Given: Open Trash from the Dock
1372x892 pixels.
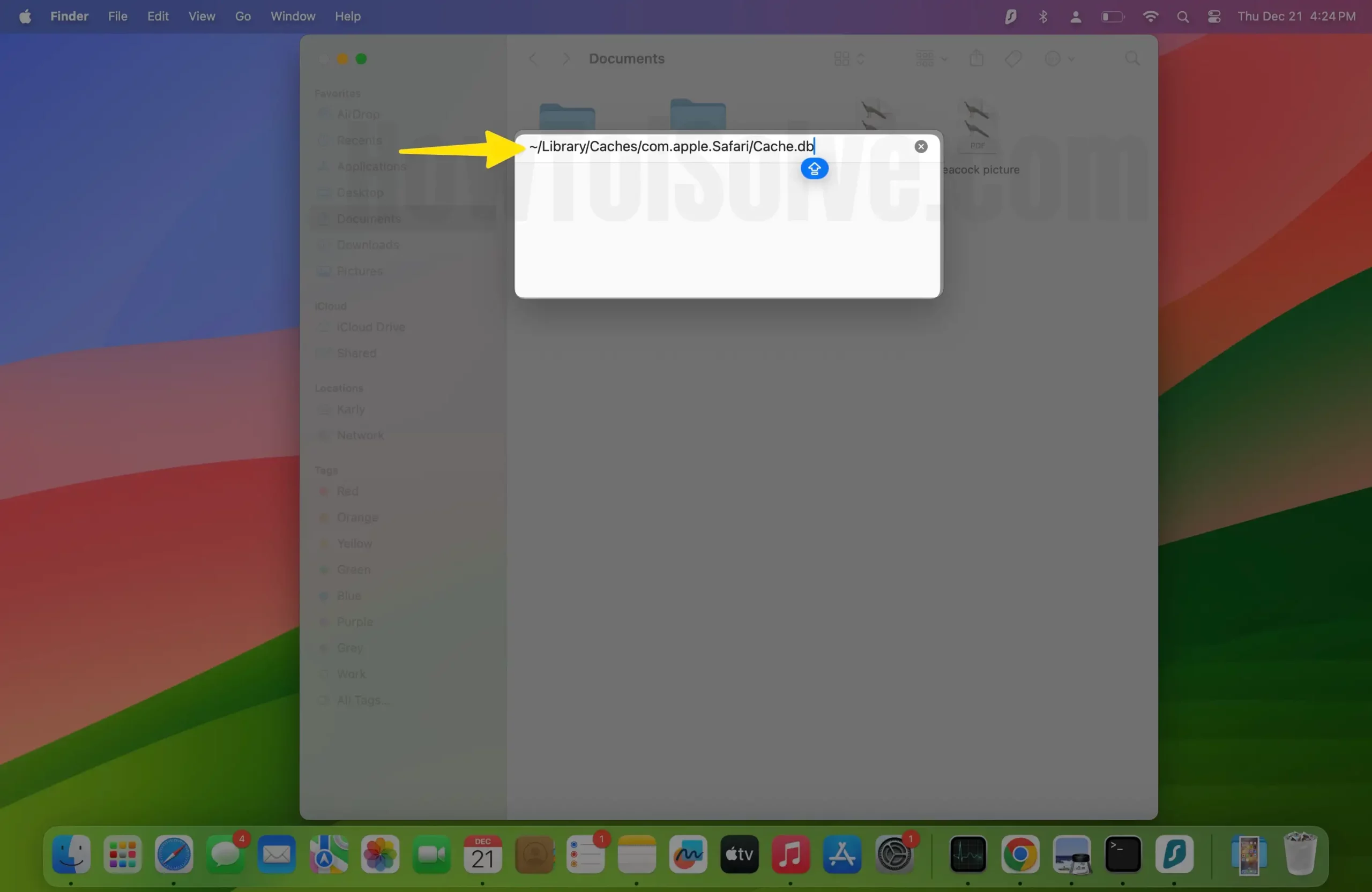Looking at the screenshot, I should [x=1300, y=854].
